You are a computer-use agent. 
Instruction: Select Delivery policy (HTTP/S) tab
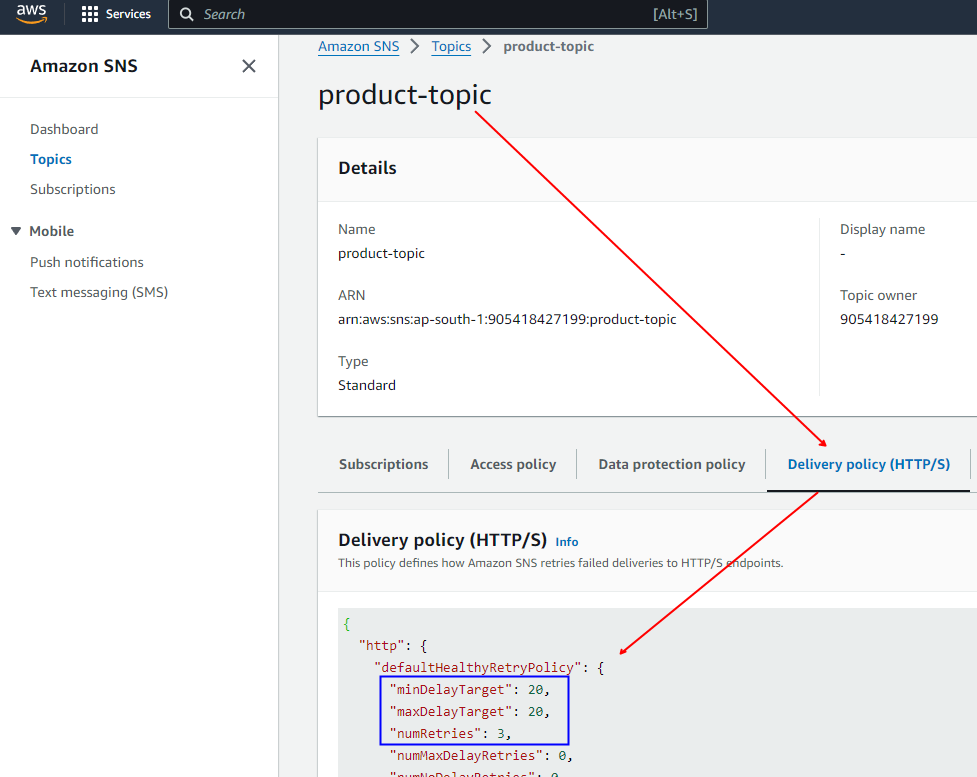(x=868, y=464)
